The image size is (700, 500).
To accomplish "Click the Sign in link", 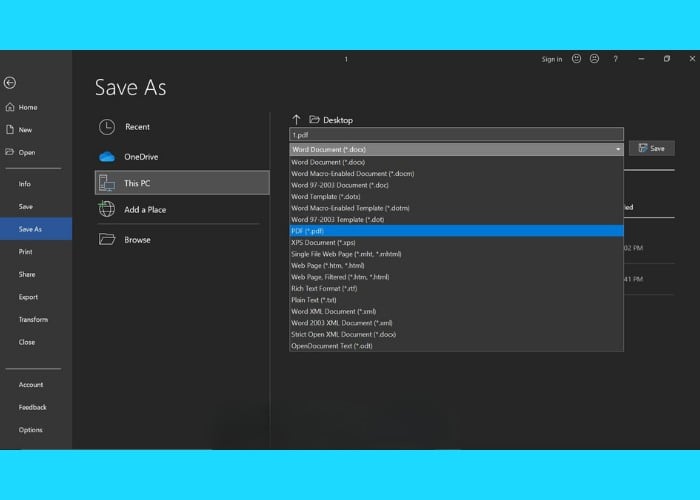I will click(552, 59).
